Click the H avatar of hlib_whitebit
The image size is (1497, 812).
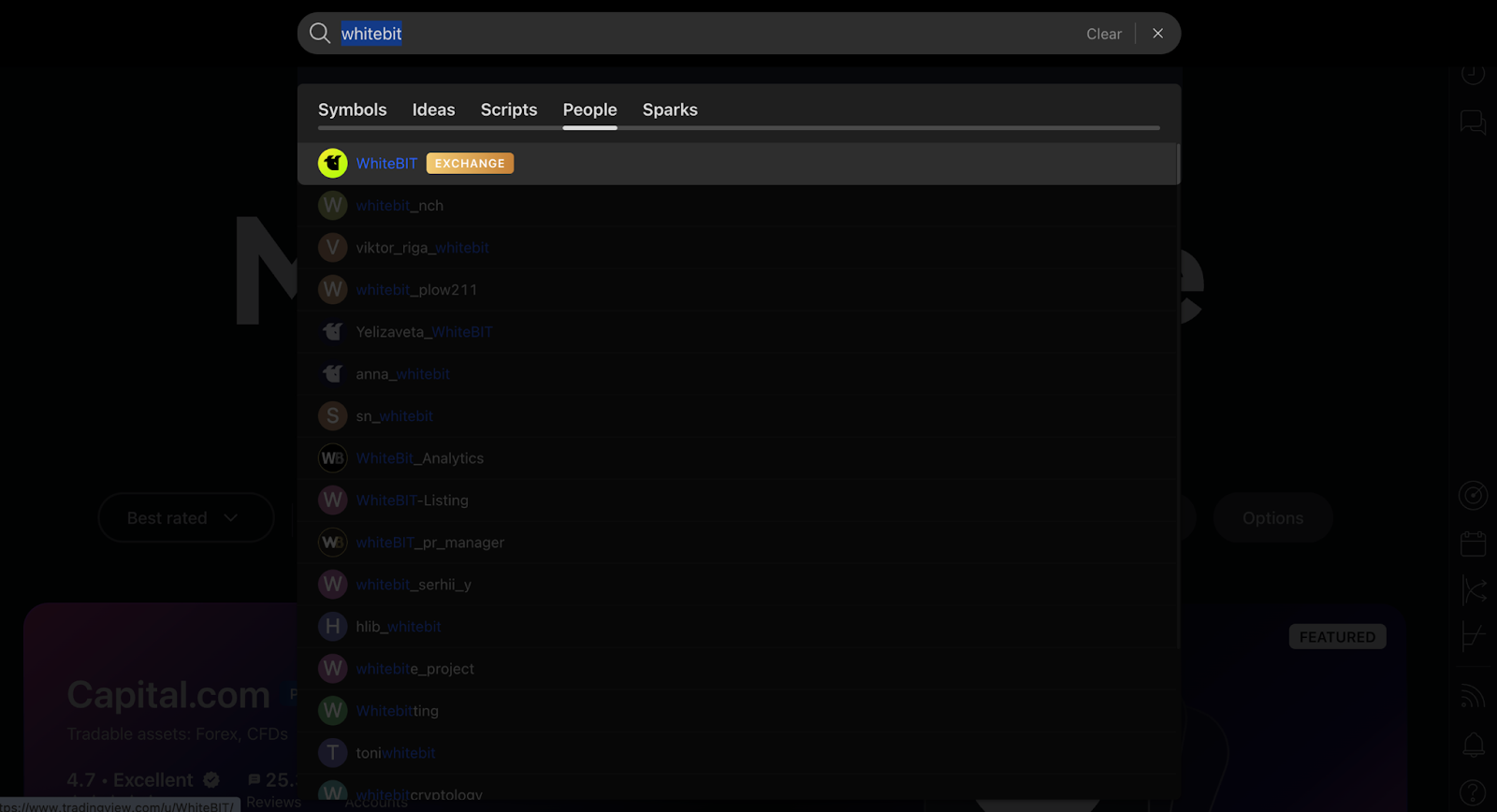coord(332,627)
